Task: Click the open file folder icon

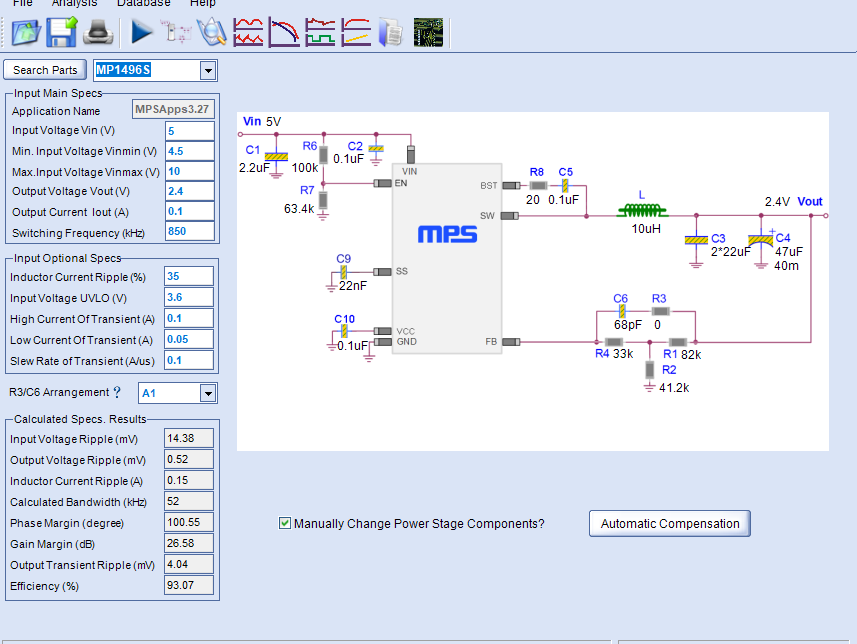Action: pos(27,32)
